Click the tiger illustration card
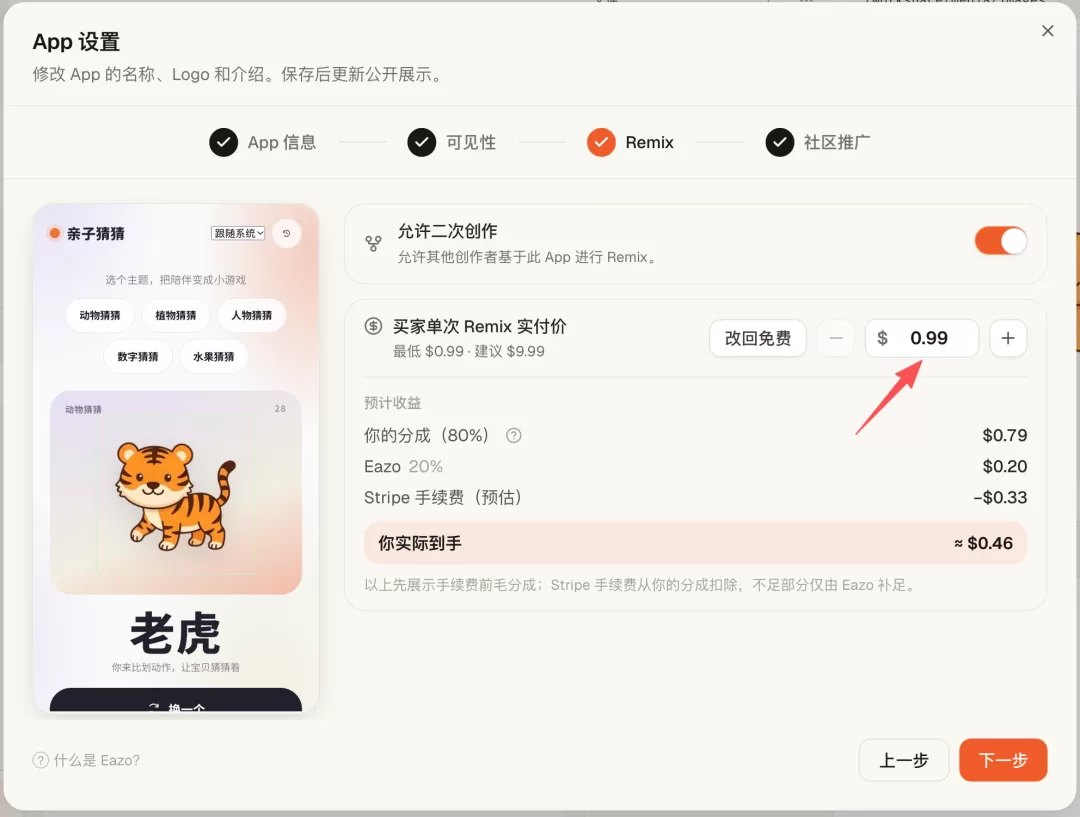The image size is (1080, 817). [176, 493]
